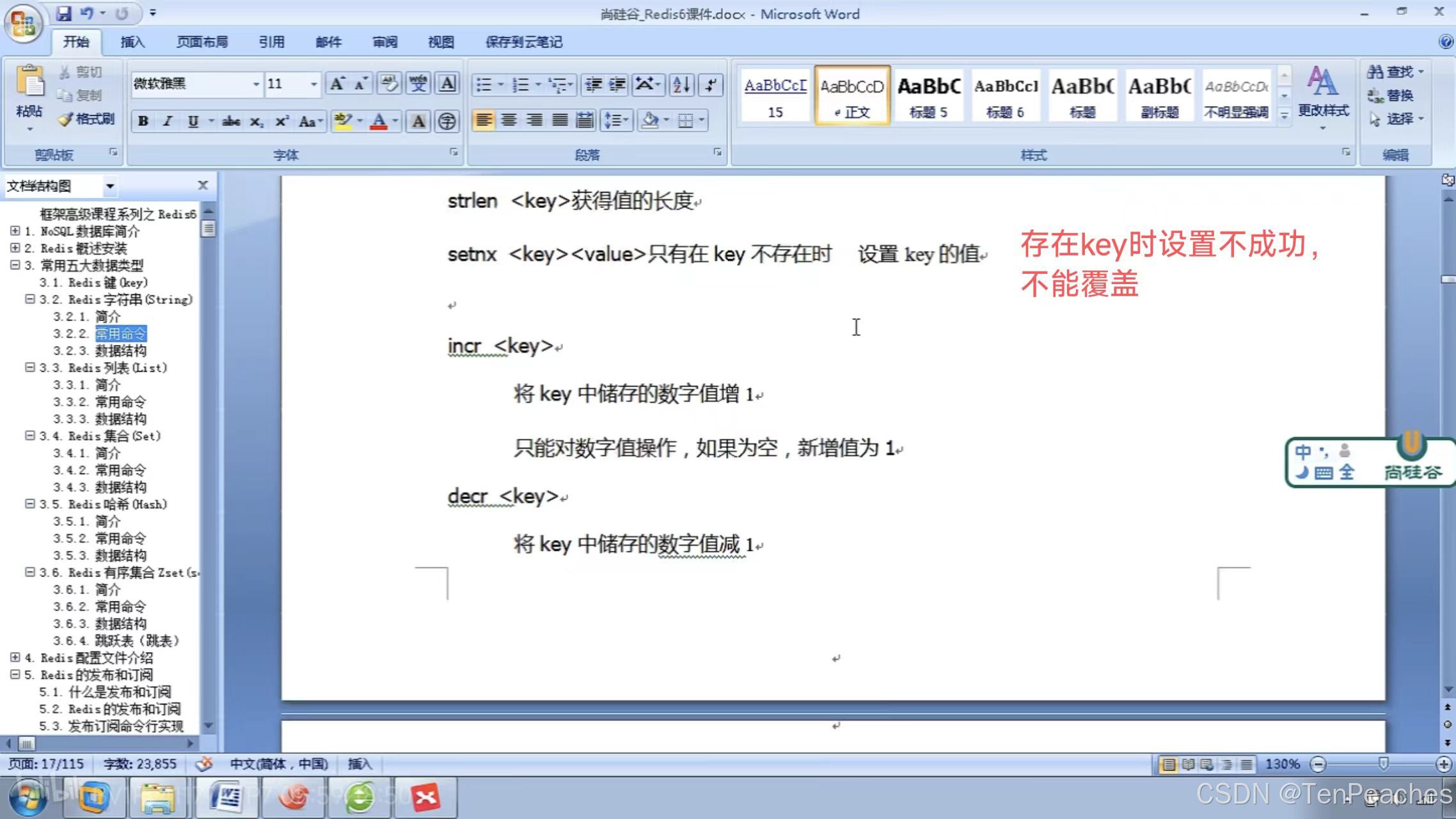Viewport: 1456px width, 819px height.
Task: Click the Save icon in quick access toolbar
Action: click(63, 13)
